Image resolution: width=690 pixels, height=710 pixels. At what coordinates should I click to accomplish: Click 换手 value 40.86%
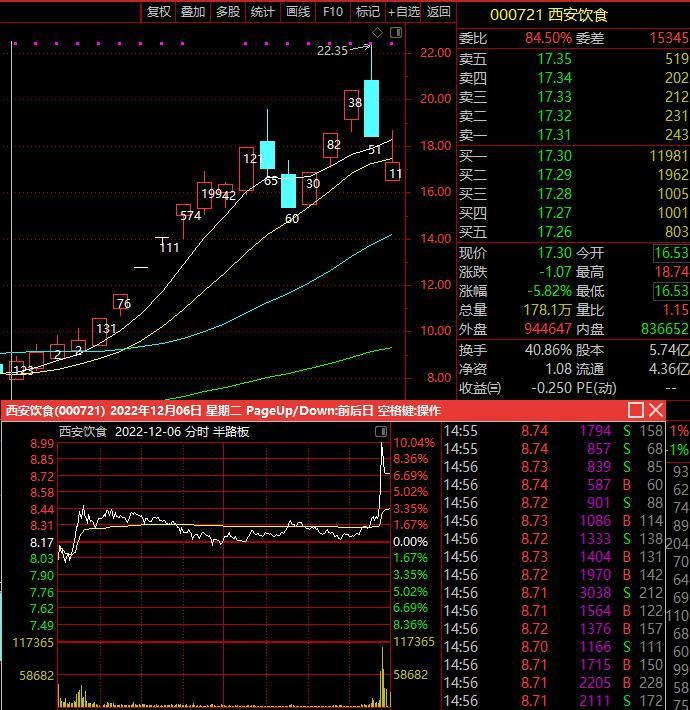point(548,350)
